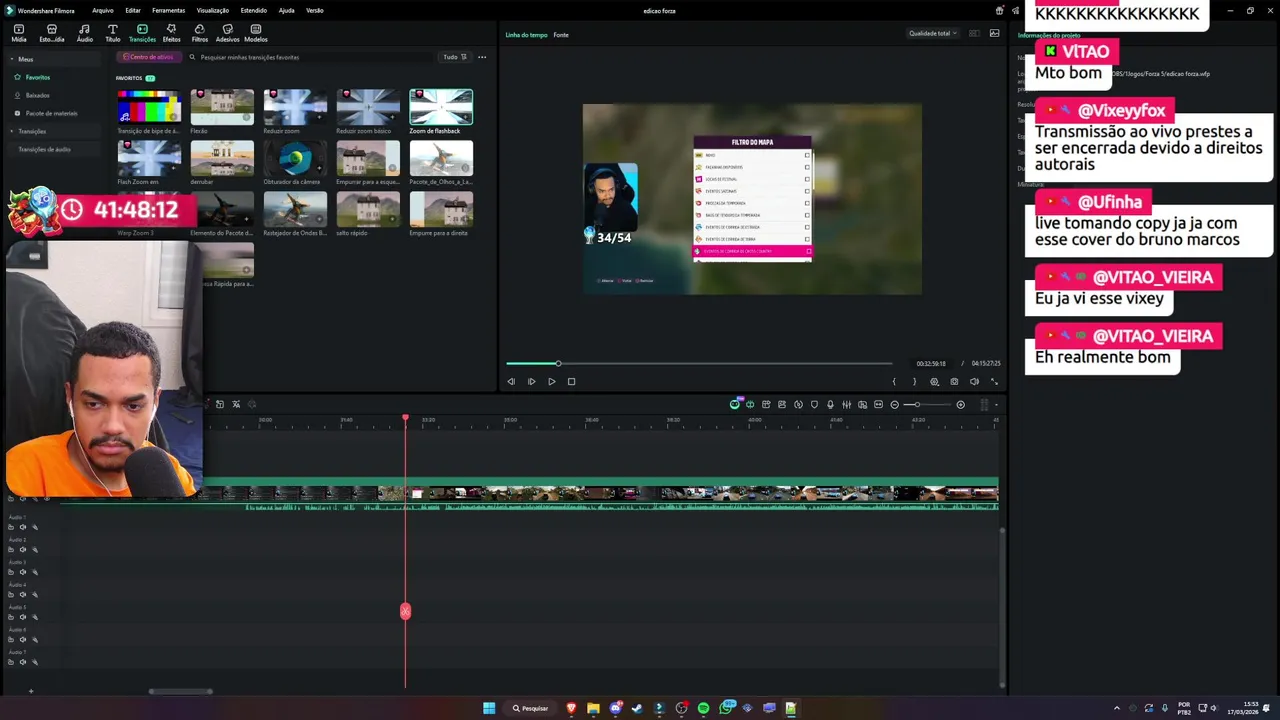Mute the Áudio 1 track
Viewport: 1280px width, 720px height.
pyautogui.click(x=23, y=527)
